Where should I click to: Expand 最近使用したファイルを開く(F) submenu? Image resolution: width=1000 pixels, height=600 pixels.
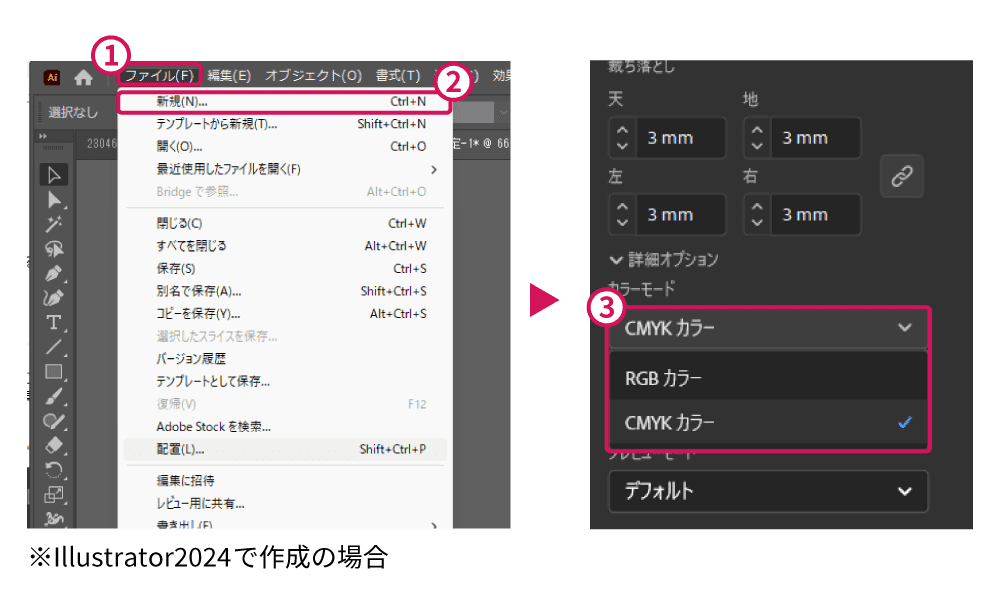click(285, 169)
